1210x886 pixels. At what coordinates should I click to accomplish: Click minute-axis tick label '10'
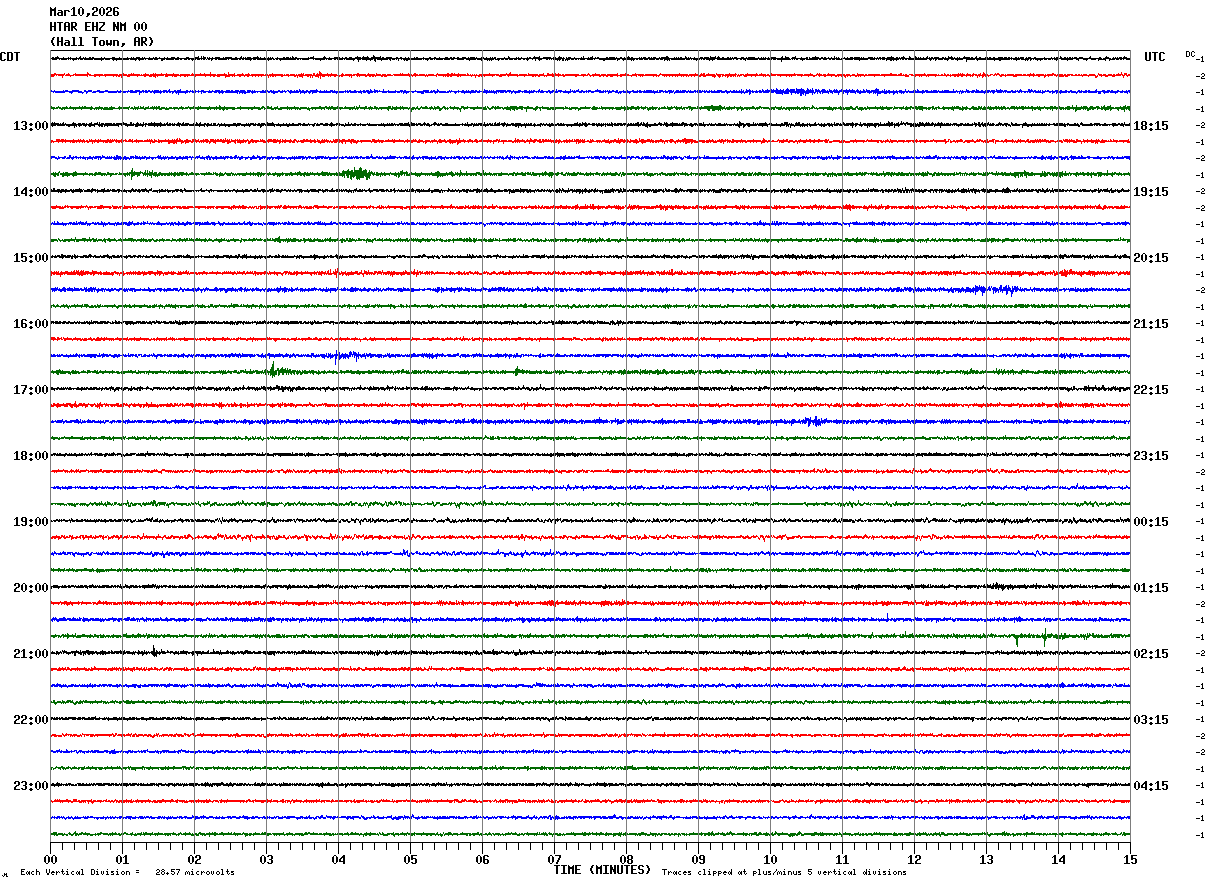pos(770,860)
